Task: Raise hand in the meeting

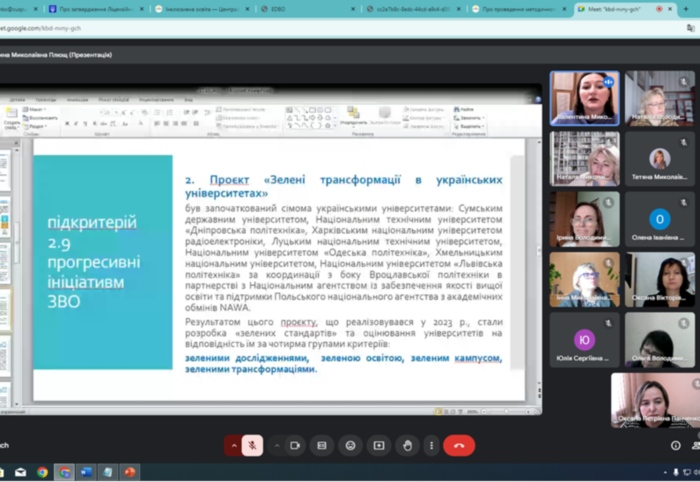Action: click(406, 445)
